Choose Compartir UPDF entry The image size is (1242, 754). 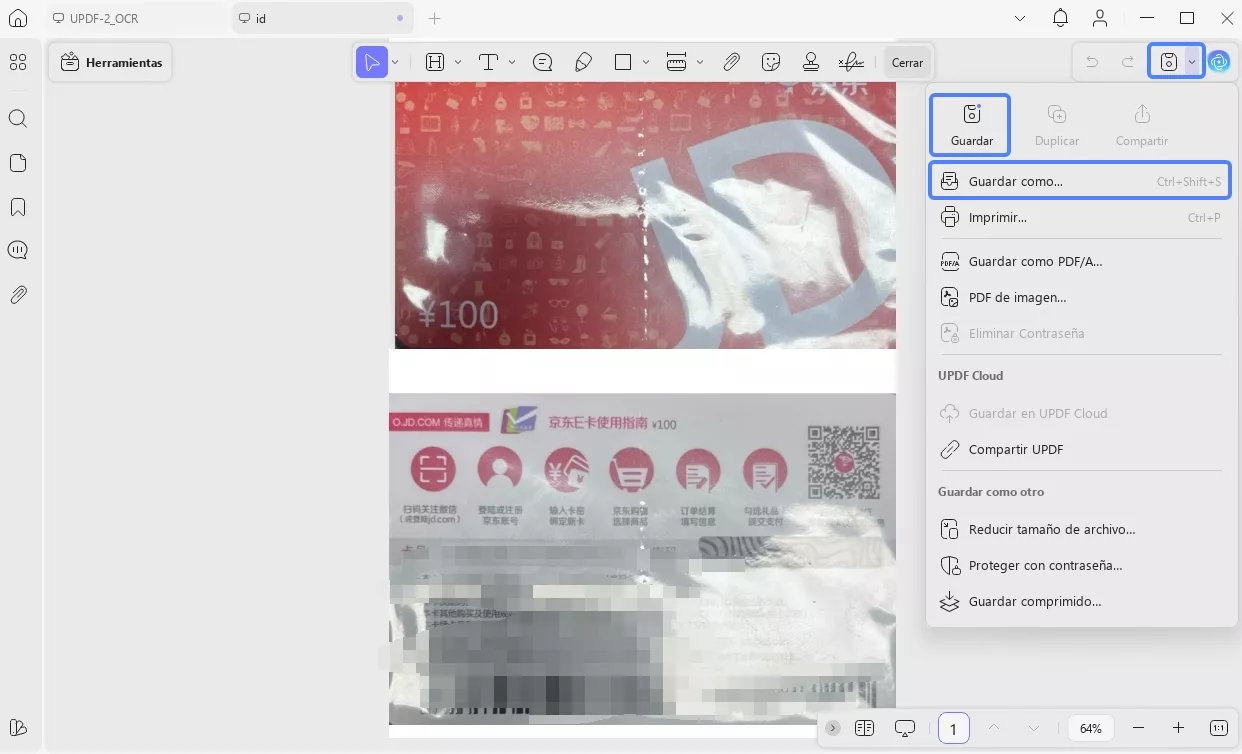1080,449
